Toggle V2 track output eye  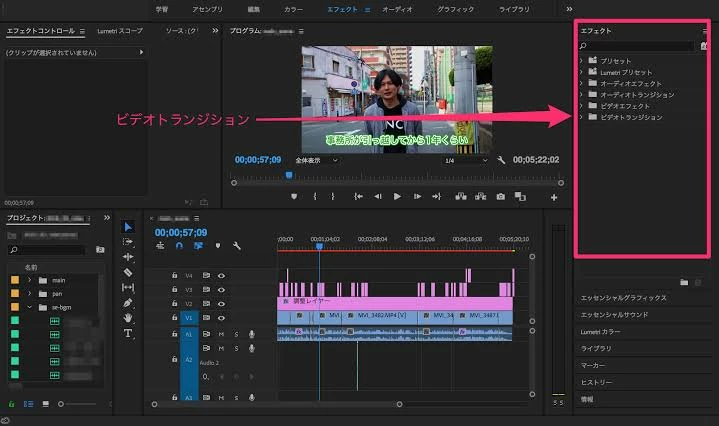(x=221, y=304)
